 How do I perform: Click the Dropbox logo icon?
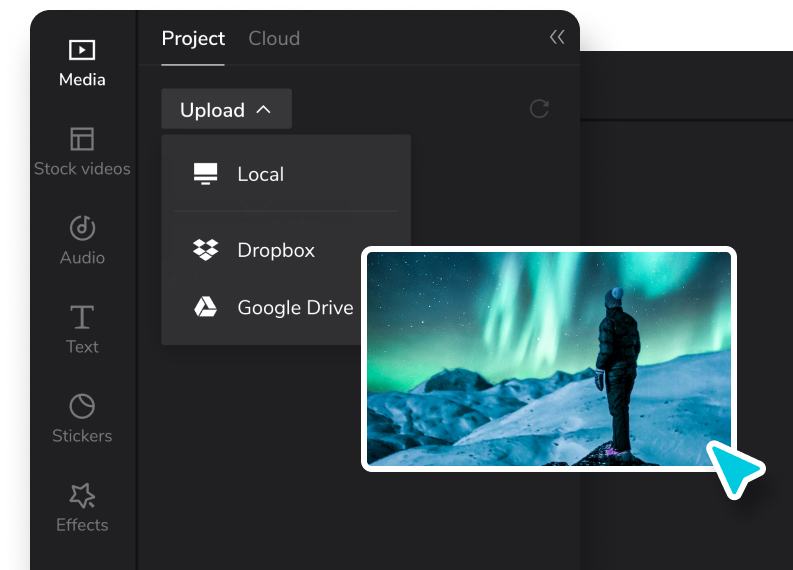(x=205, y=250)
